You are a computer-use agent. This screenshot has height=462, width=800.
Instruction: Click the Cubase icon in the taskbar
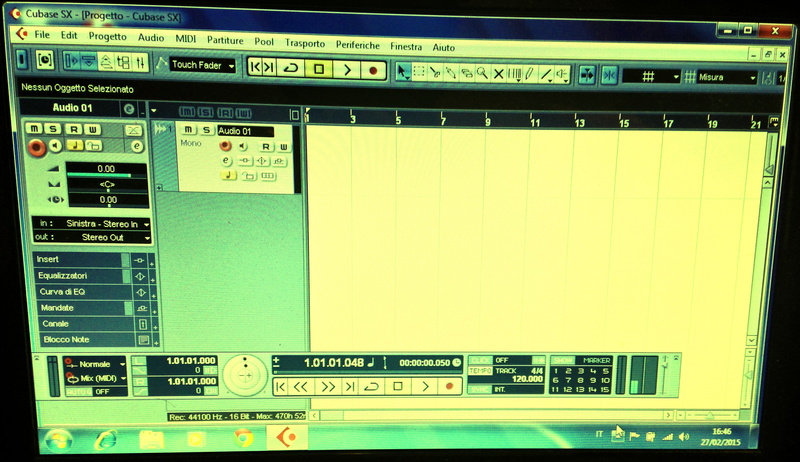coord(286,437)
